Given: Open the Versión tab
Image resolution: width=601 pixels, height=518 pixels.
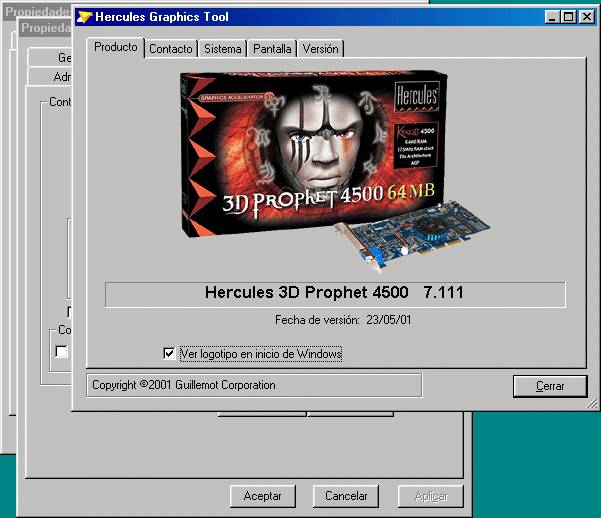Looking at the screenshot, I should 320,49.
